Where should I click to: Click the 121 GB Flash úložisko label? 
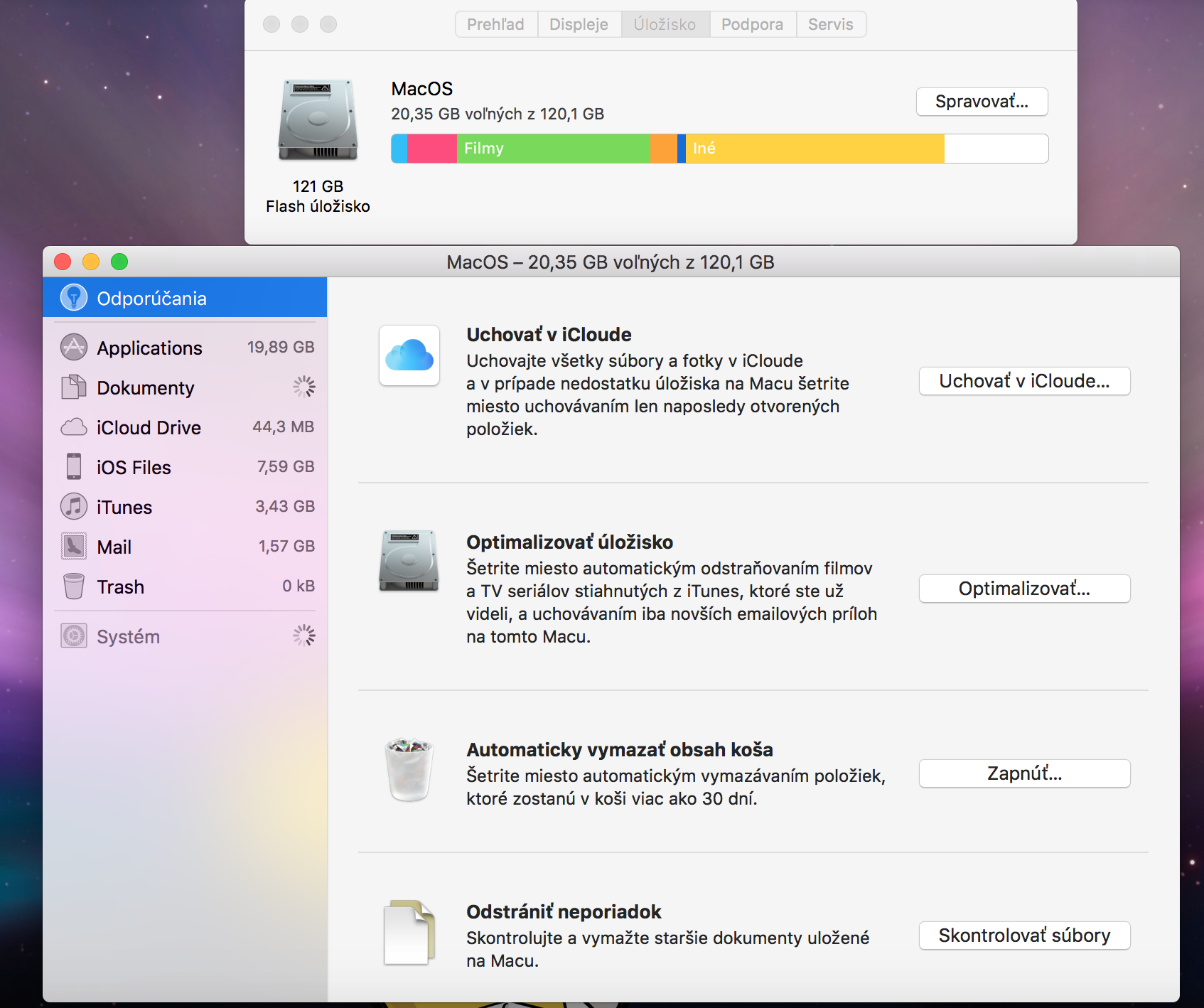(x=318, y=196)
